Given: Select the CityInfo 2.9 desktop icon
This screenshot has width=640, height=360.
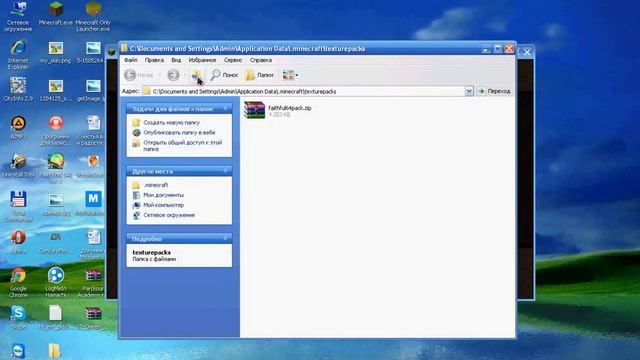Looking at the screenshot, I should [x=18, y=89].
